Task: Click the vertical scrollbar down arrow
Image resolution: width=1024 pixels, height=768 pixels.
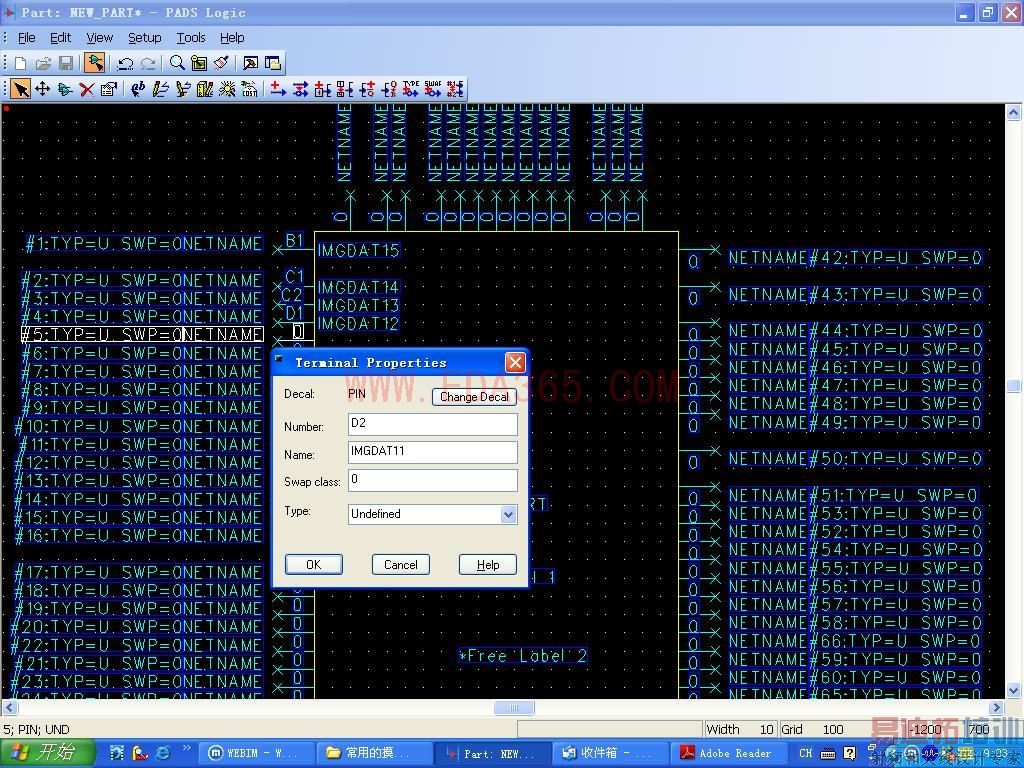Action: coord(1014,690)
